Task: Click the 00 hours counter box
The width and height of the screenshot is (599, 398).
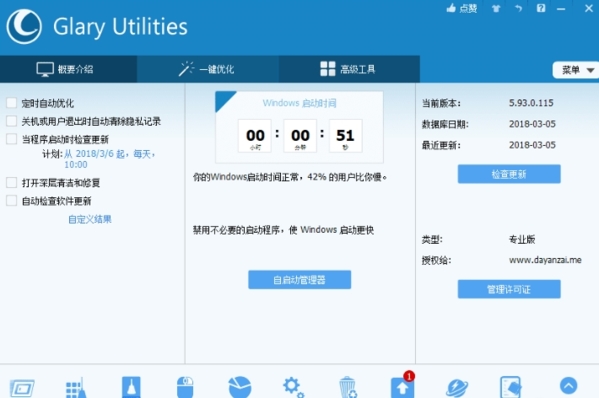Action: [x=255, y=136]
